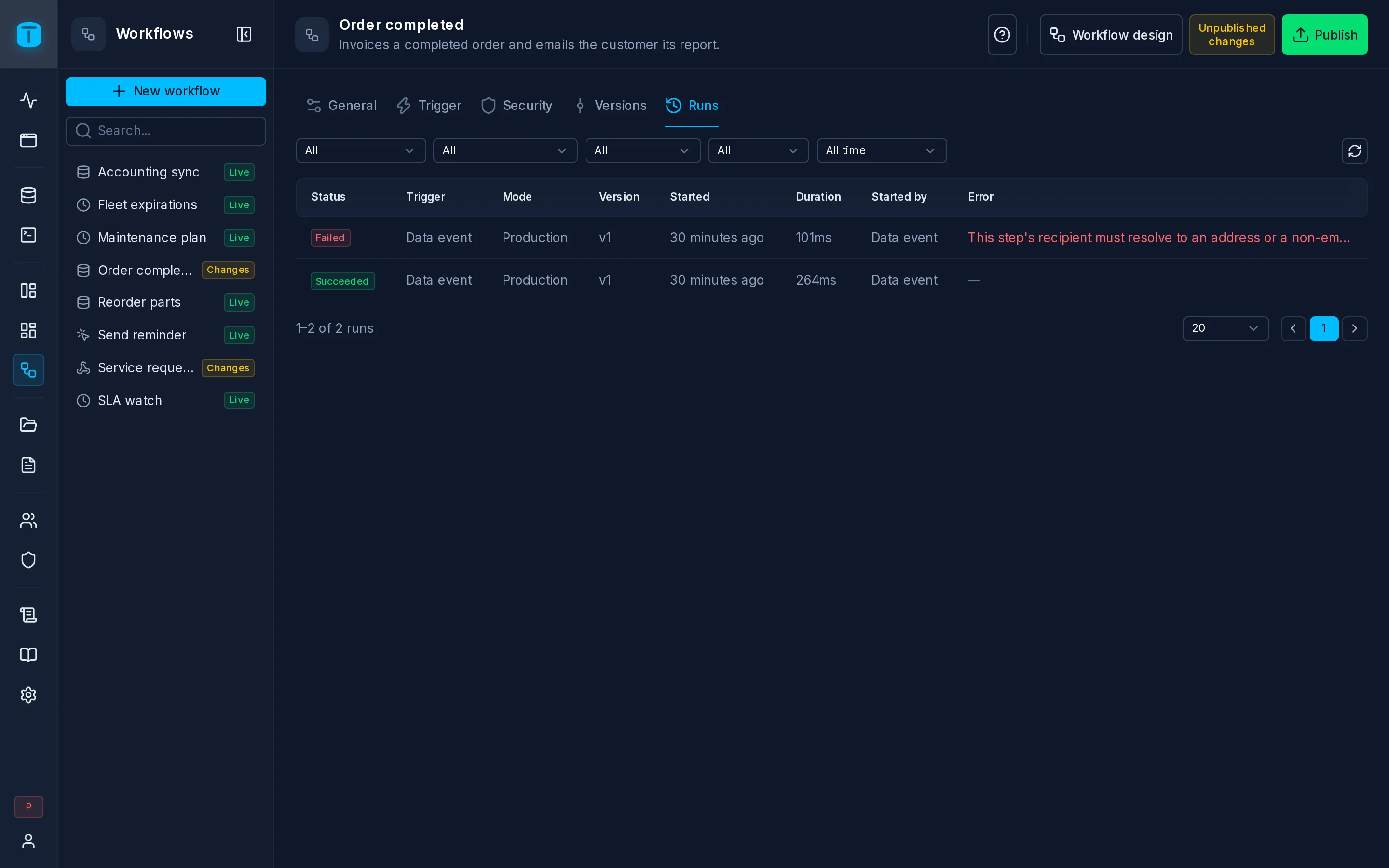Screen dimensions: 1389x868
Task: Open the Succeeded run row
Action: (x=831, y=280)
